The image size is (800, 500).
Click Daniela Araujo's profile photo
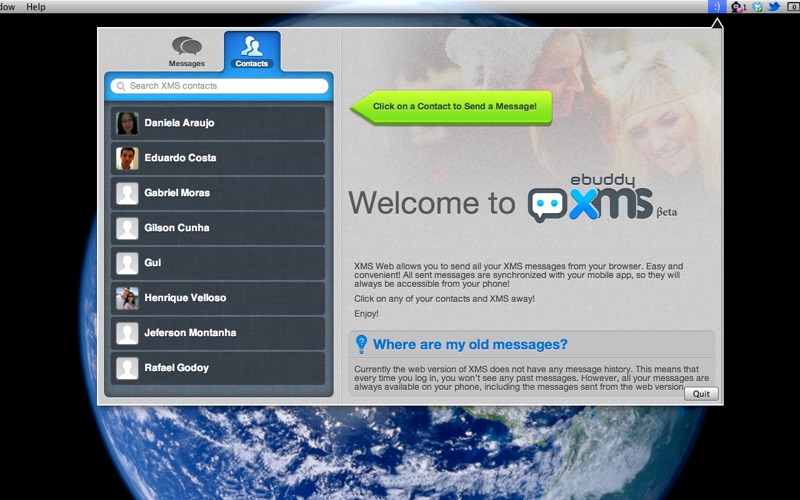tap(127, 123)
